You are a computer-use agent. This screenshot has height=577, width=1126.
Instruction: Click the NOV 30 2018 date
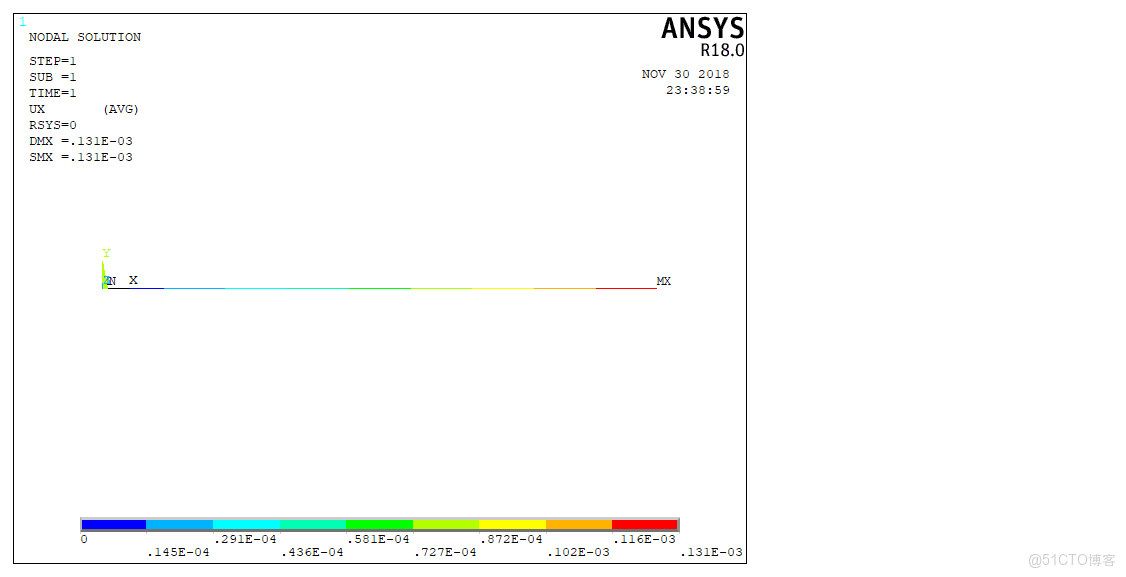685,74
